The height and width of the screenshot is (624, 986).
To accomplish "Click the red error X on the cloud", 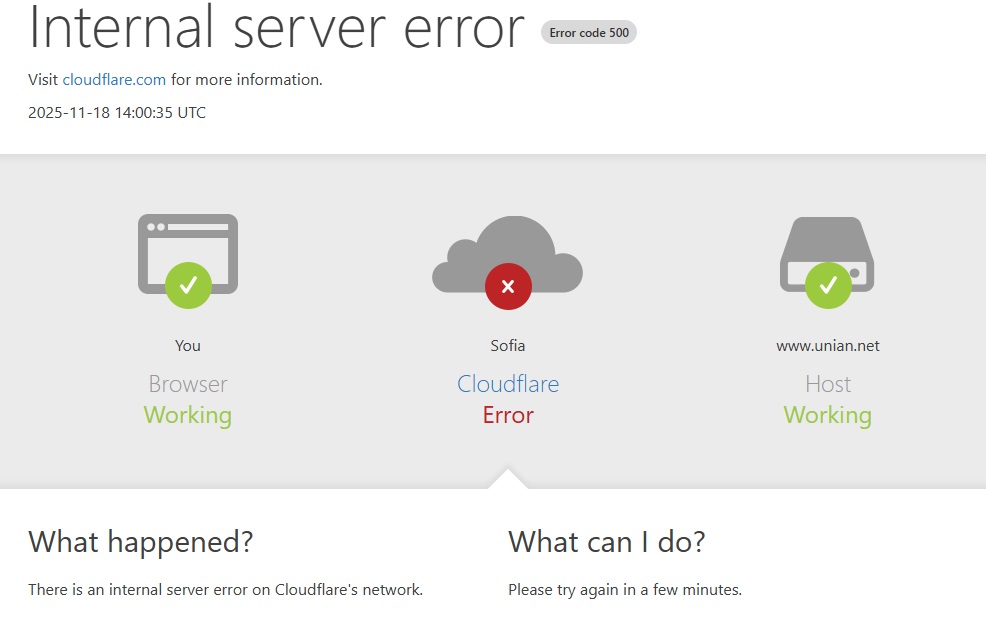I will [x=508, y=286].
